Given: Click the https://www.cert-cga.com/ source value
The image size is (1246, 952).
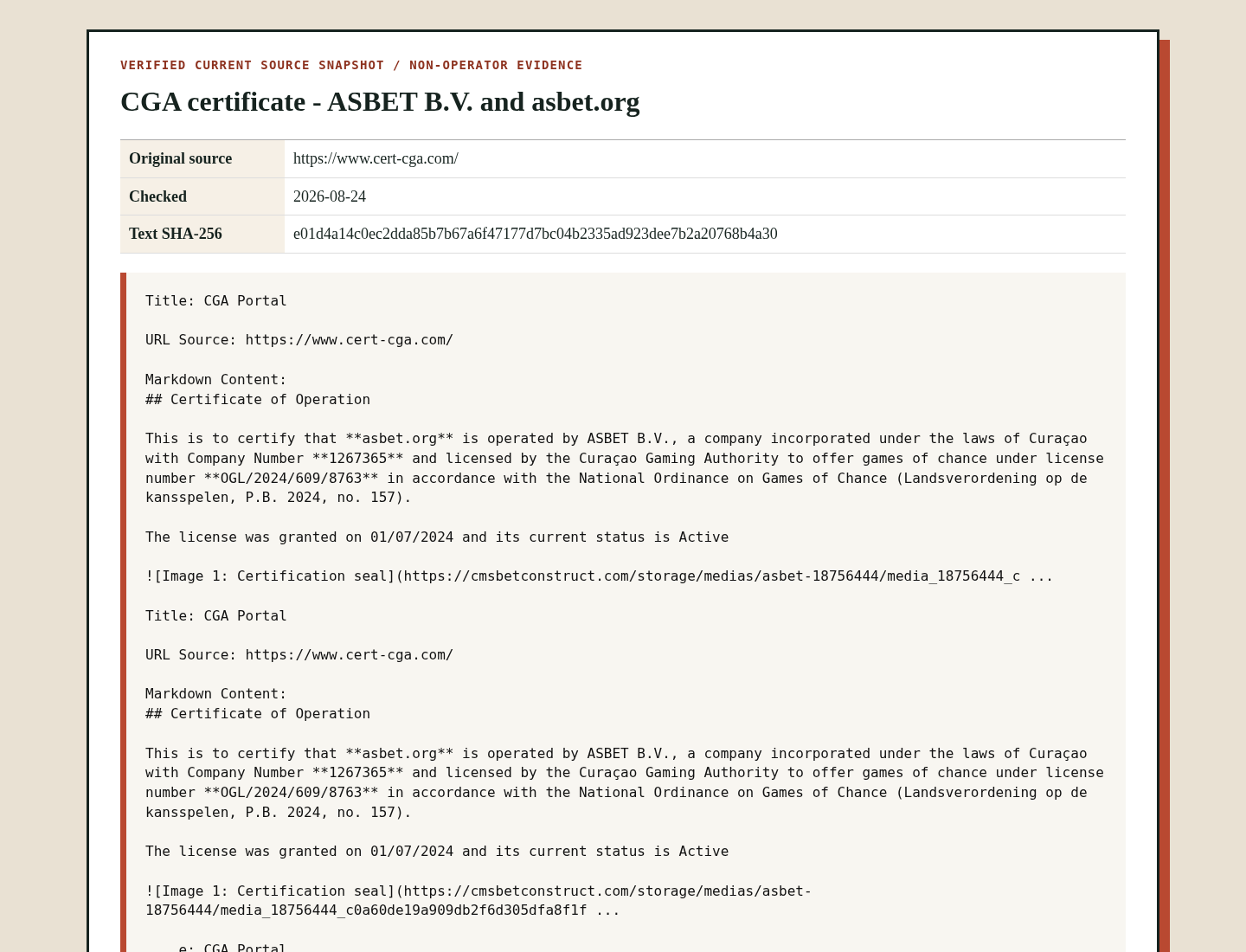Looking at the screenshot, I should point(376,158).
